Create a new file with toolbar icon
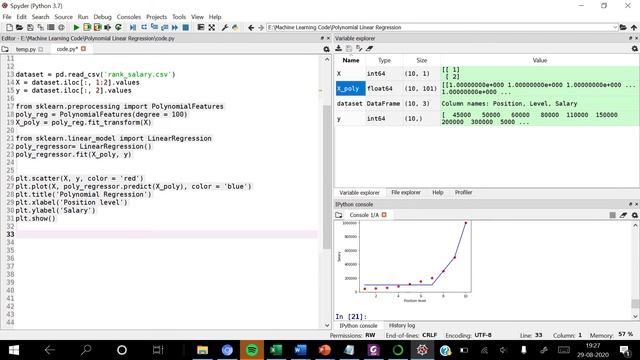 [9, 27]
